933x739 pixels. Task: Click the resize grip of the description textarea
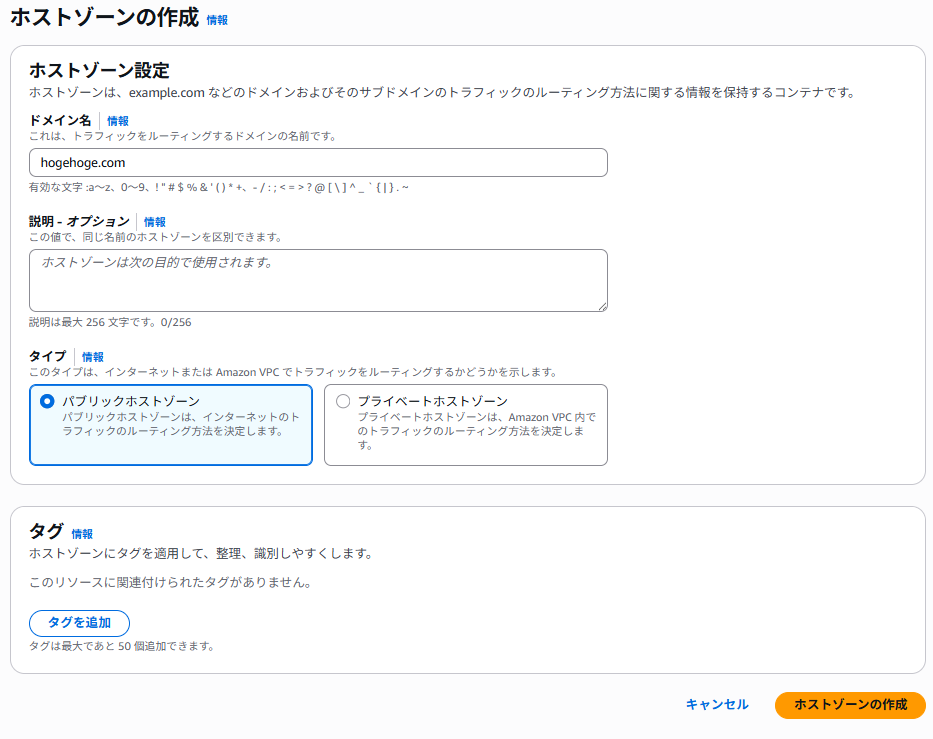604,307
